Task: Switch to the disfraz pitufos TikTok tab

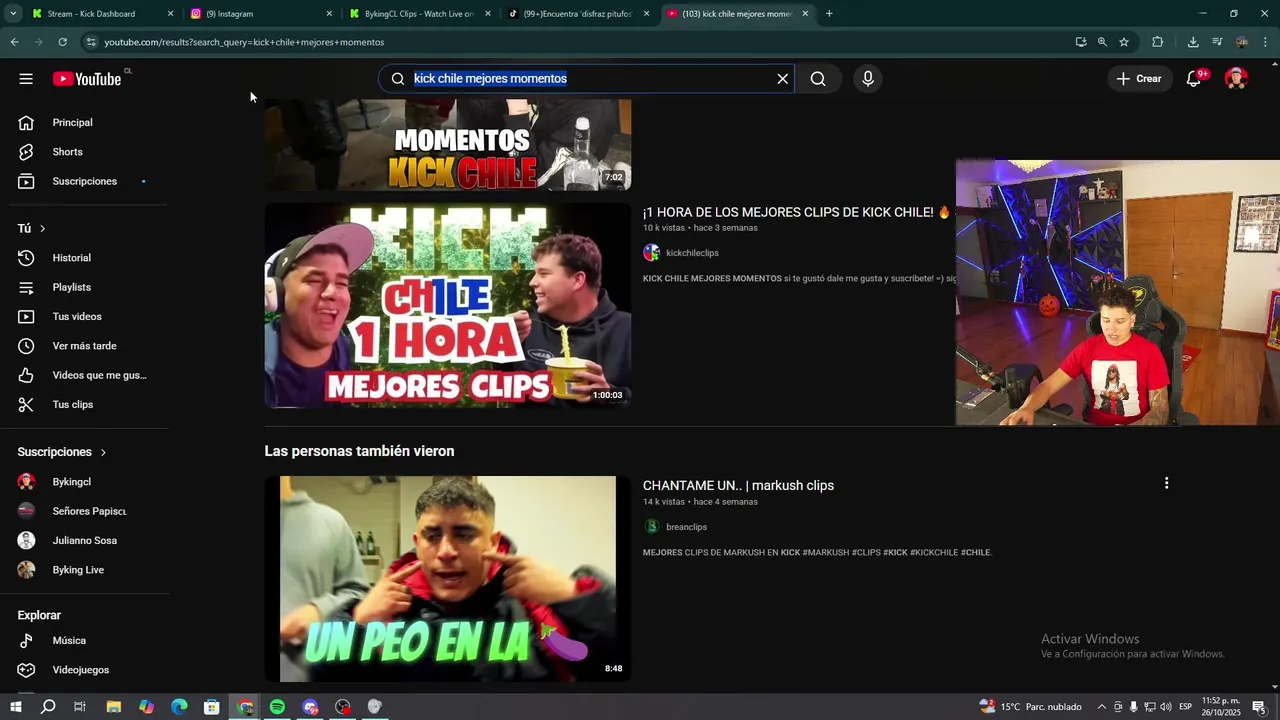Action: click(579, 14)
